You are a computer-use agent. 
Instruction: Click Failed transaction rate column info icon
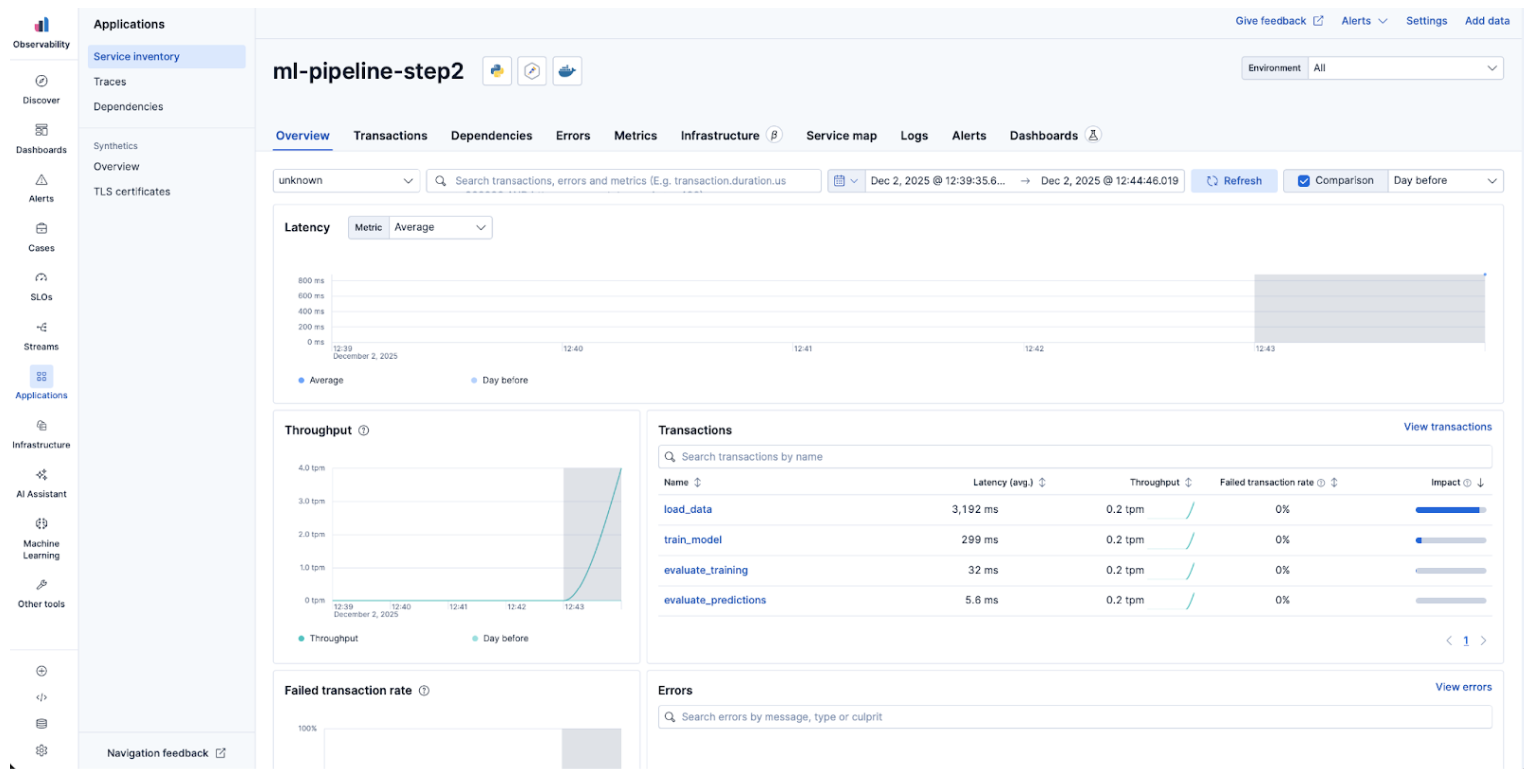(1320, 483)
